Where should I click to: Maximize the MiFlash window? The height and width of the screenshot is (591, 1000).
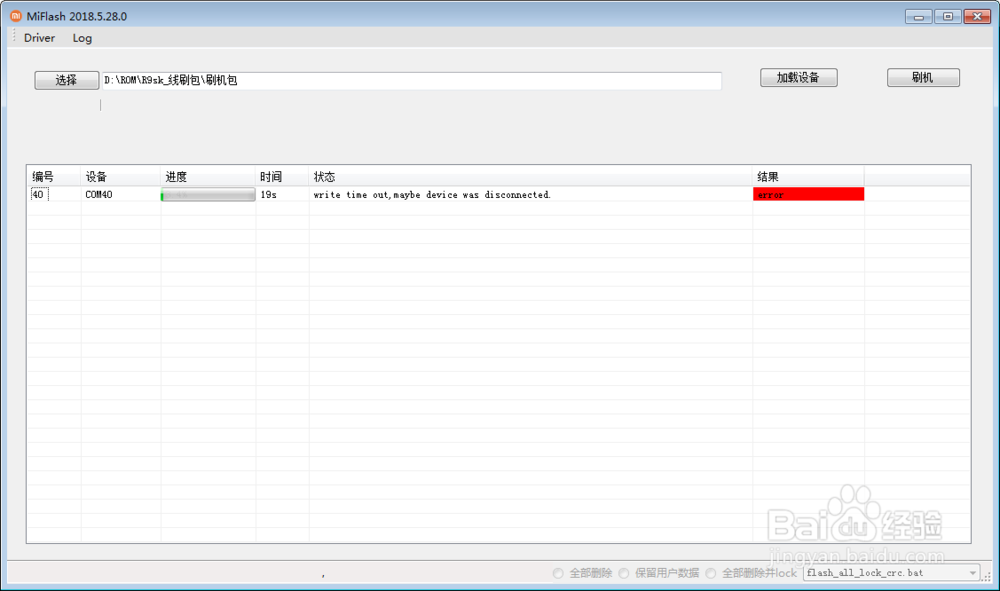tap(948, 17)
